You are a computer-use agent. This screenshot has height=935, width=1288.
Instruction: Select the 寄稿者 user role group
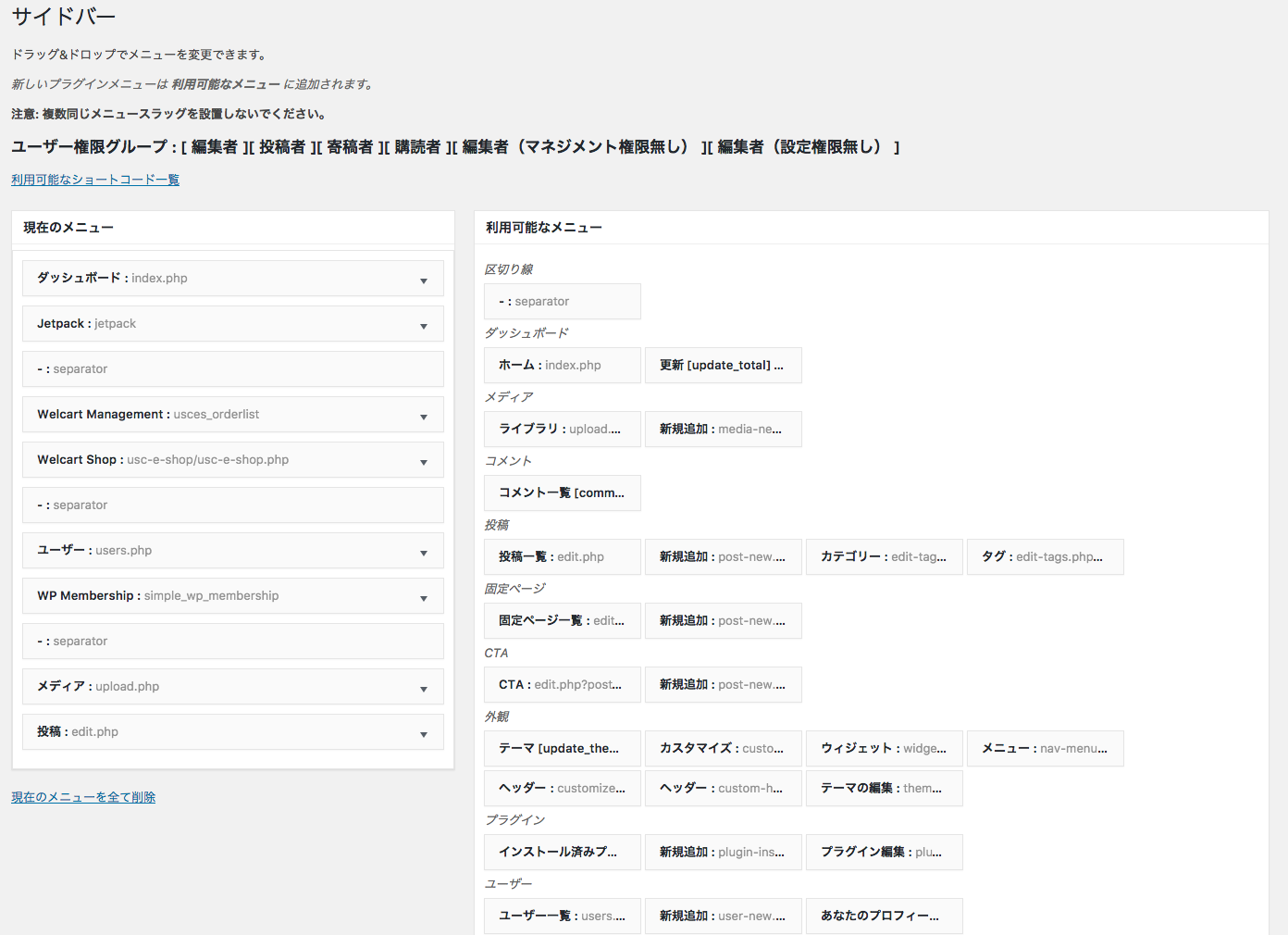click(x=350, y=147)
